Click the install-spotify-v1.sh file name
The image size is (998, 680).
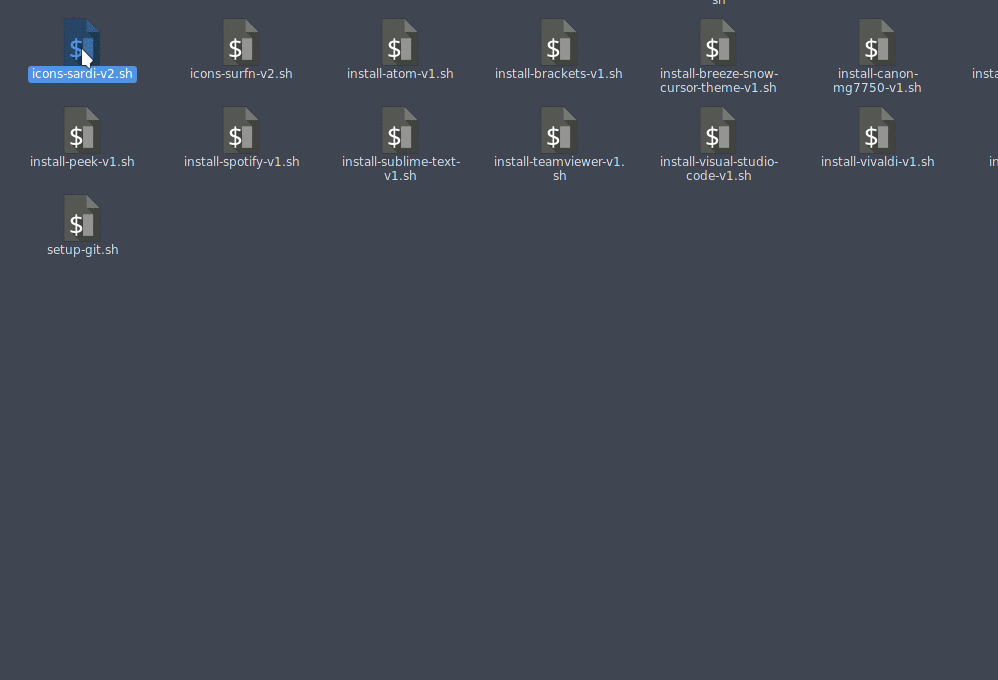[x=241, y=162]
